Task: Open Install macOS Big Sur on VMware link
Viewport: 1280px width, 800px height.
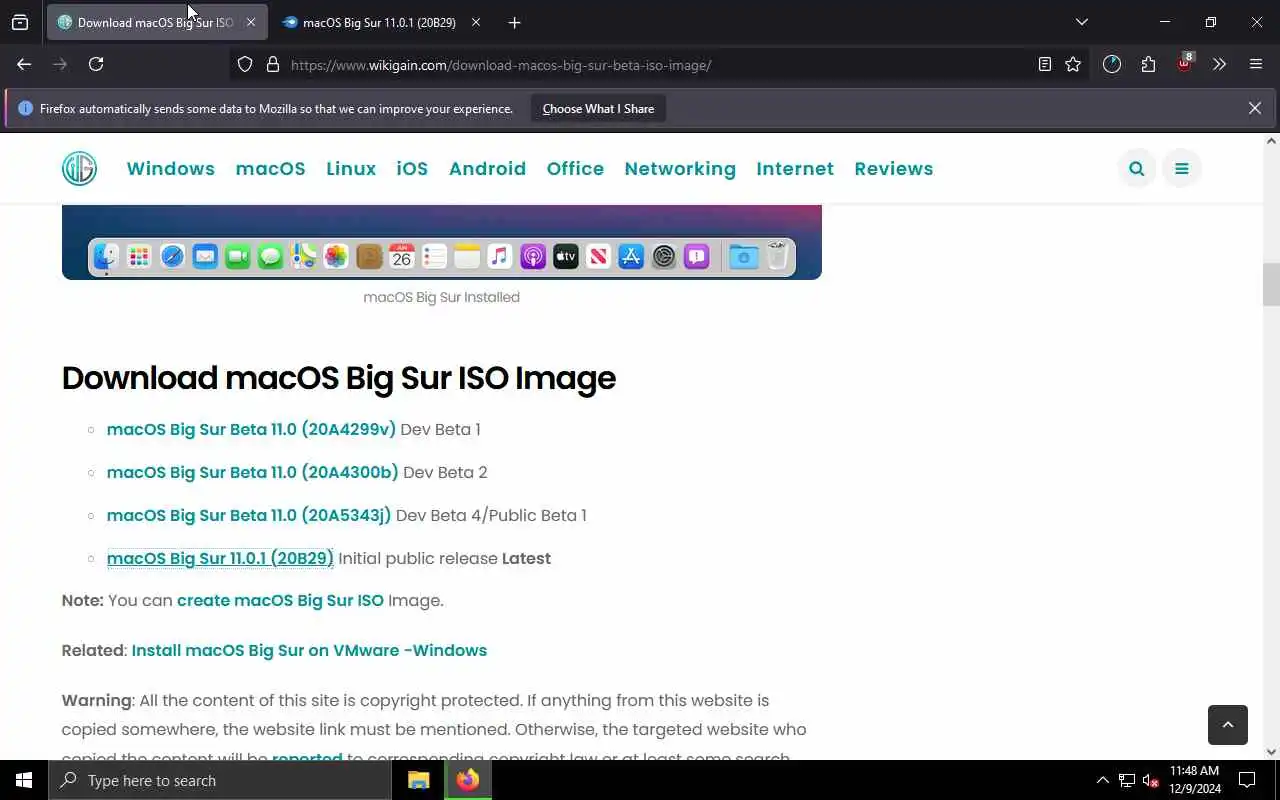Action: 309,650
